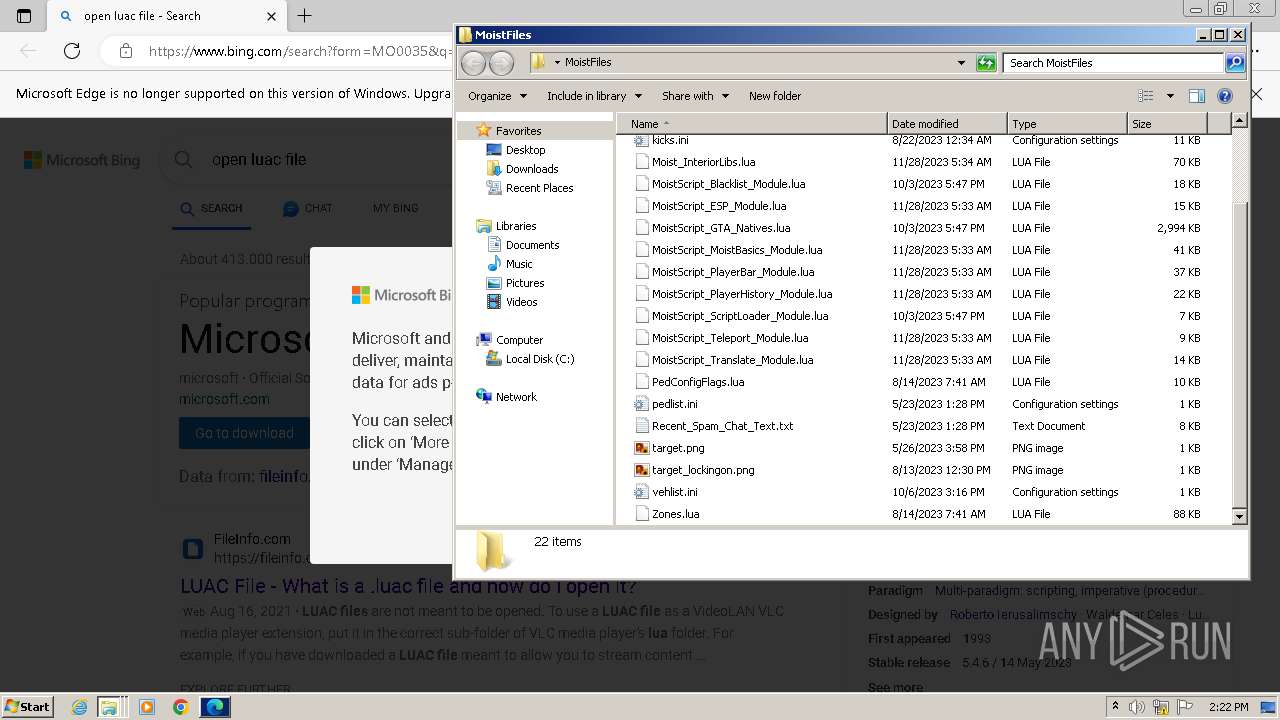
Task: Sort by Size column header
Action: click(1167, 124)
